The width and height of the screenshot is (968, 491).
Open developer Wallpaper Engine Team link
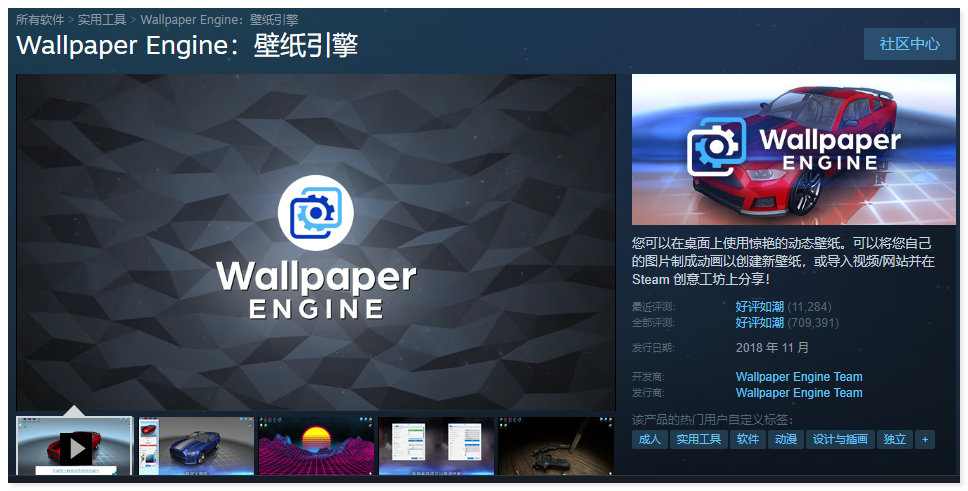coord(799,377)
